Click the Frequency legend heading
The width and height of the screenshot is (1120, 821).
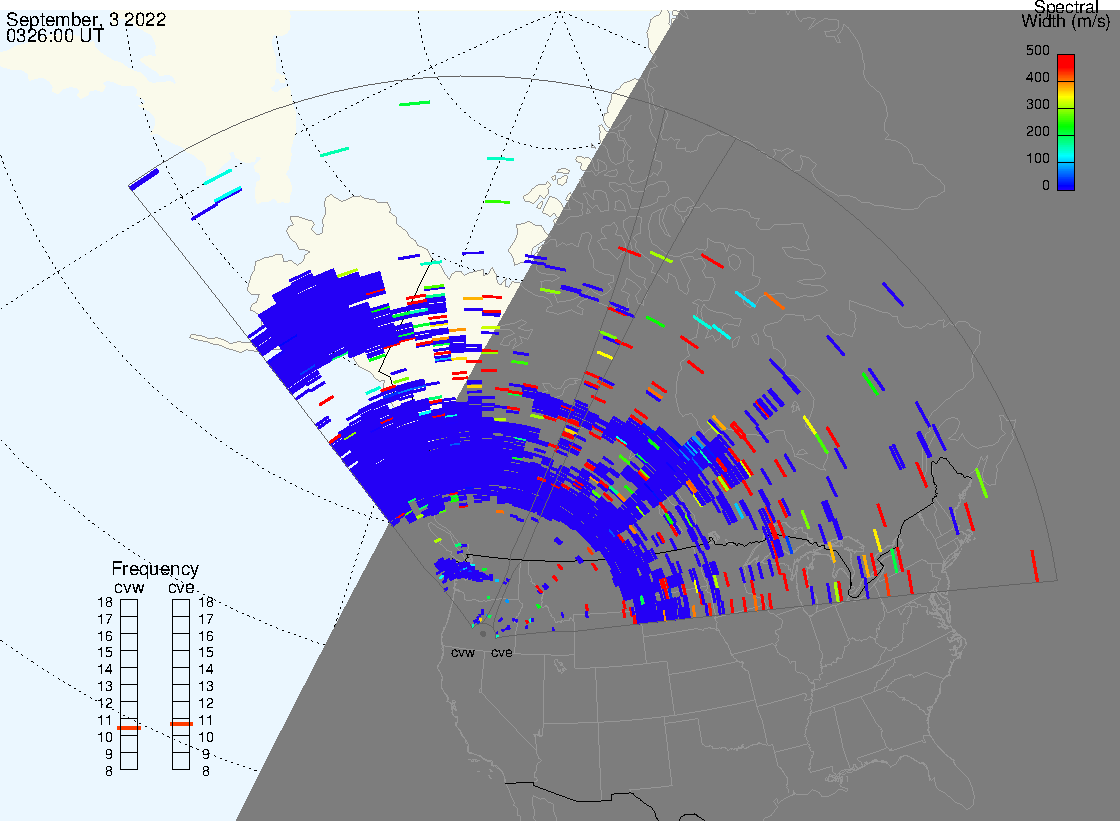[155, 569]
